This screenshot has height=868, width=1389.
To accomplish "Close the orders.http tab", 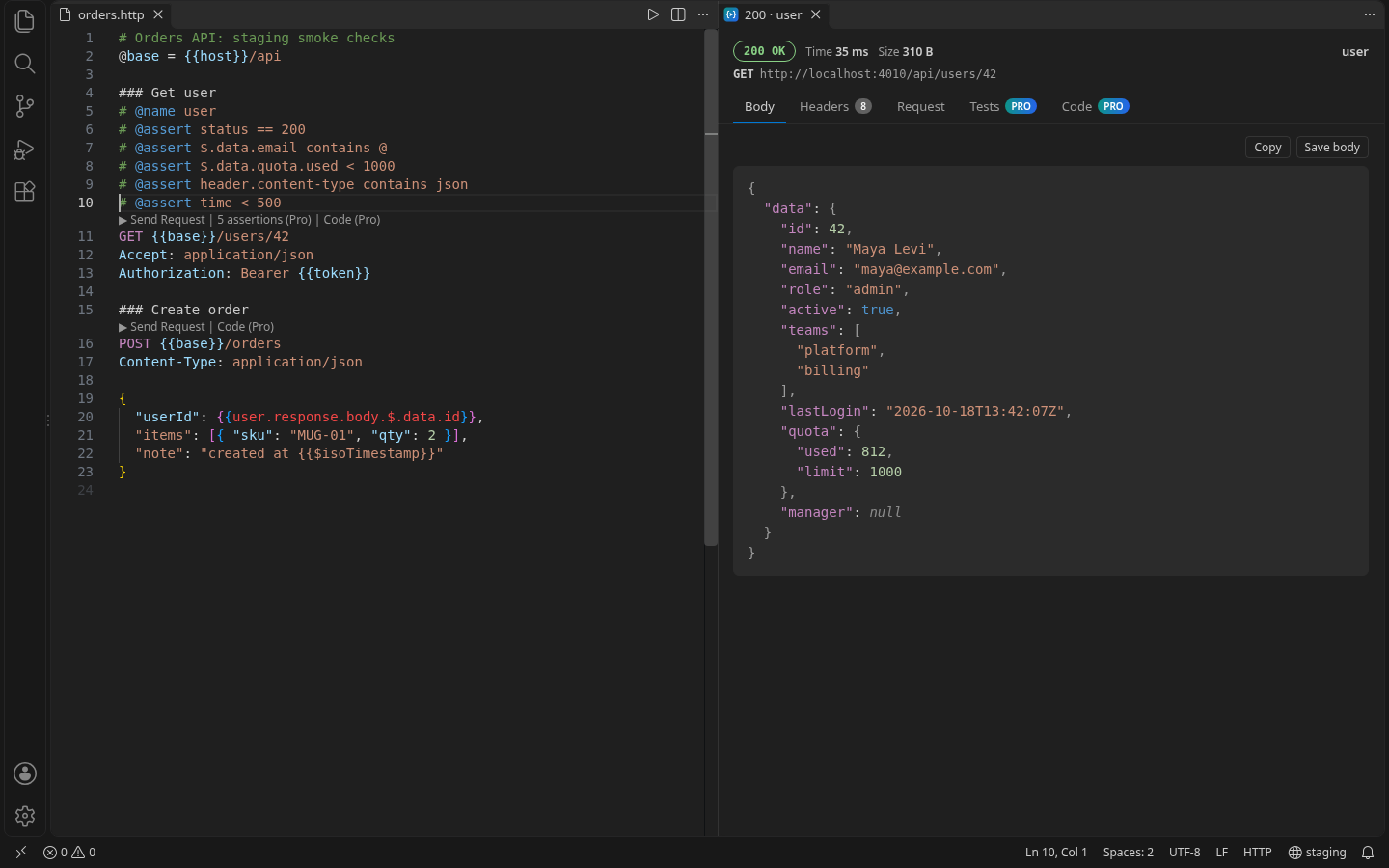I will 158,14.
